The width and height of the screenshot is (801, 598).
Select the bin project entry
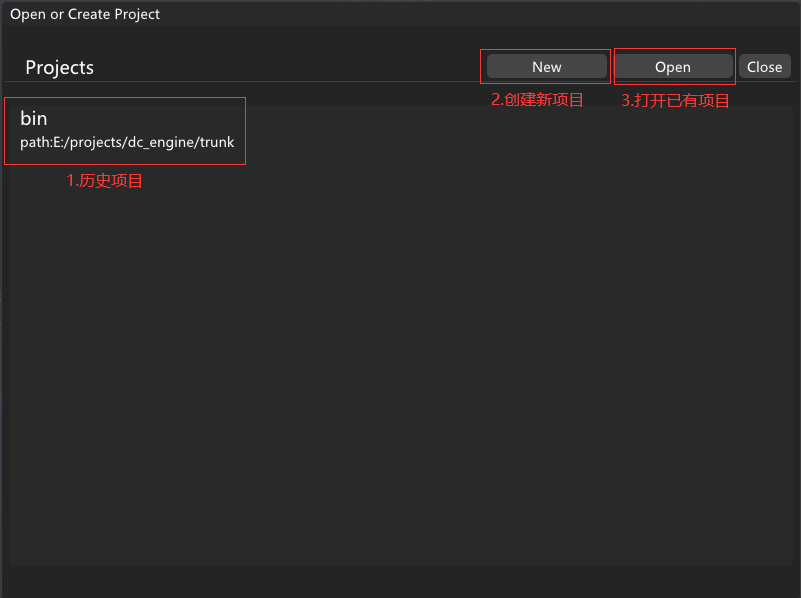click(34, 119)
